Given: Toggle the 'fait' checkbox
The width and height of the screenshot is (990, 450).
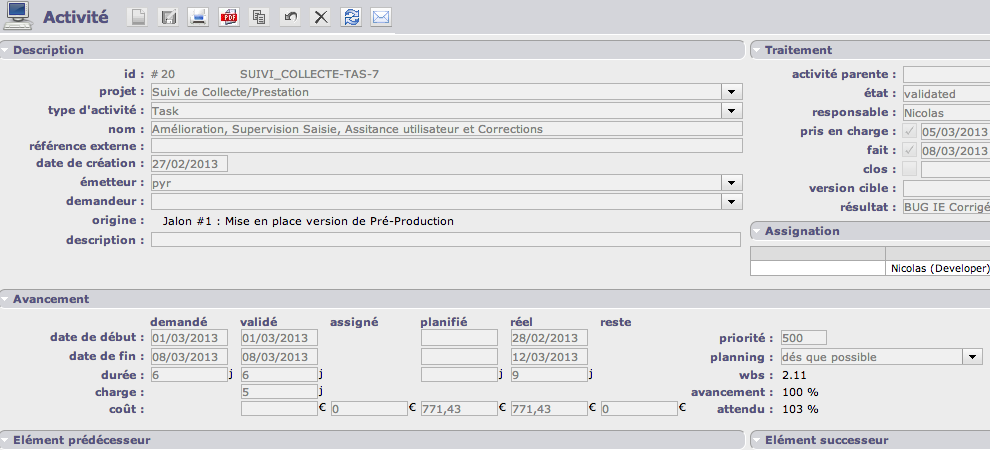Looking at the screenshot, I should point(909,151).
